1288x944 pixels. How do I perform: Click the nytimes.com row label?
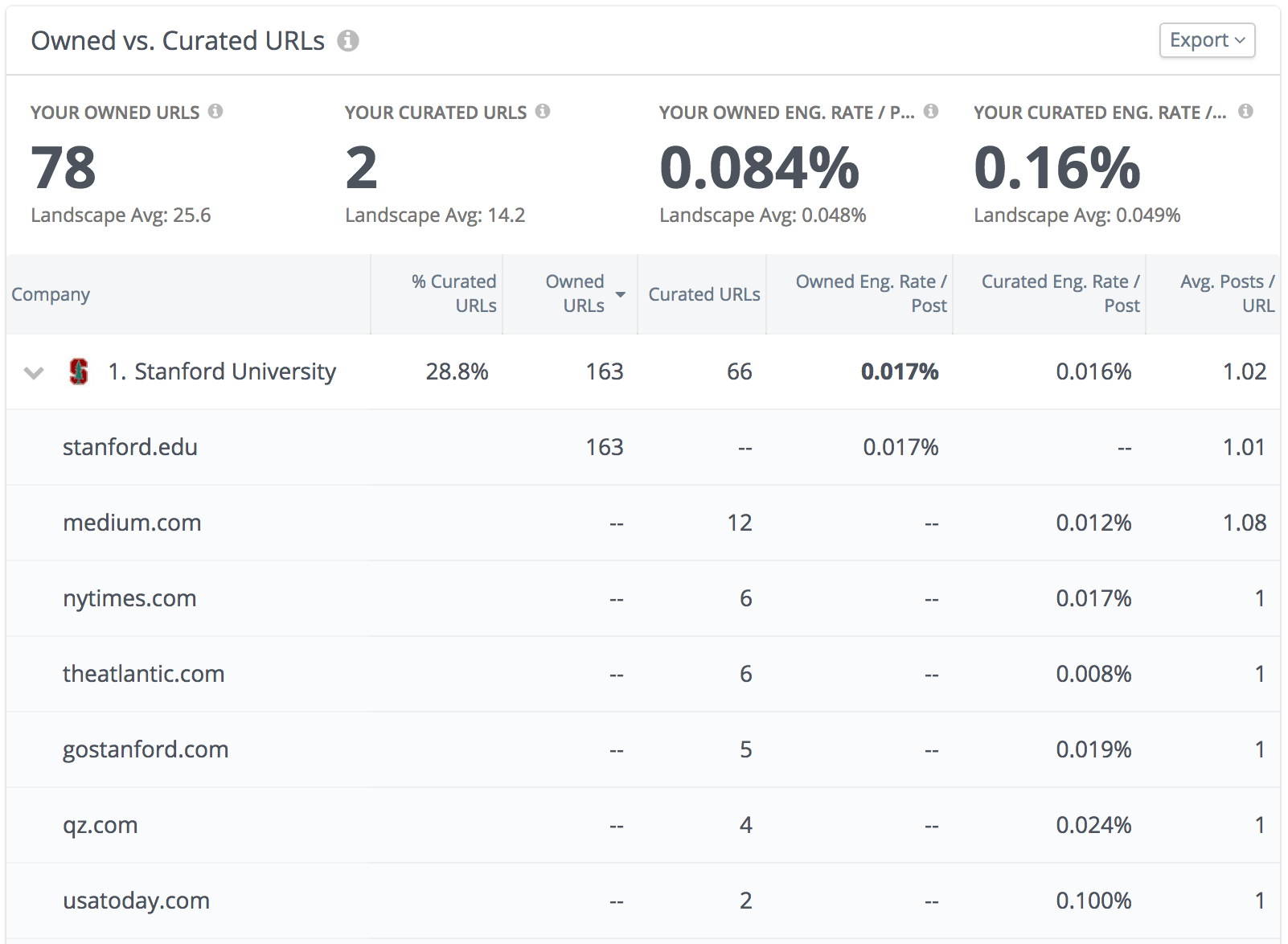pos(129,598)
